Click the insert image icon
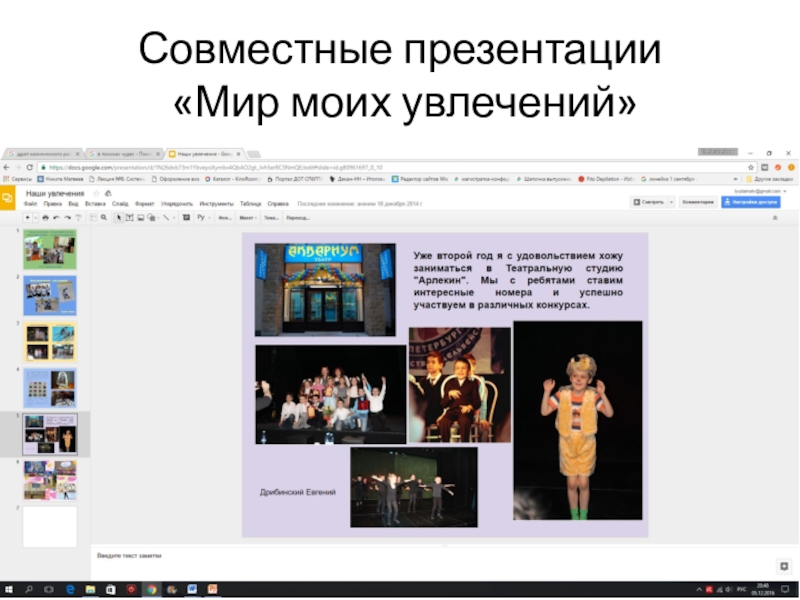The width and height of the screenshot is (800, 600). pos(139,217)
